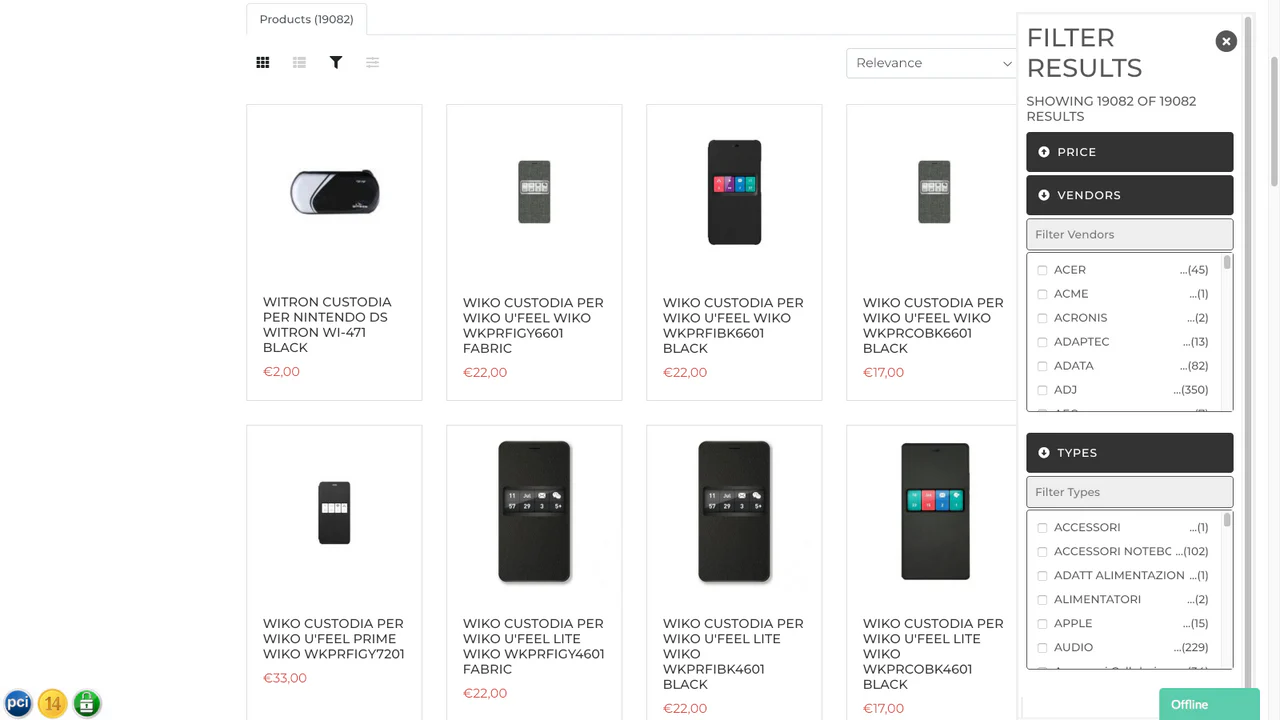Tick the AUDIO type checkbox
The height and width of the screenshot is (720, 1280).
[1042, 648]
